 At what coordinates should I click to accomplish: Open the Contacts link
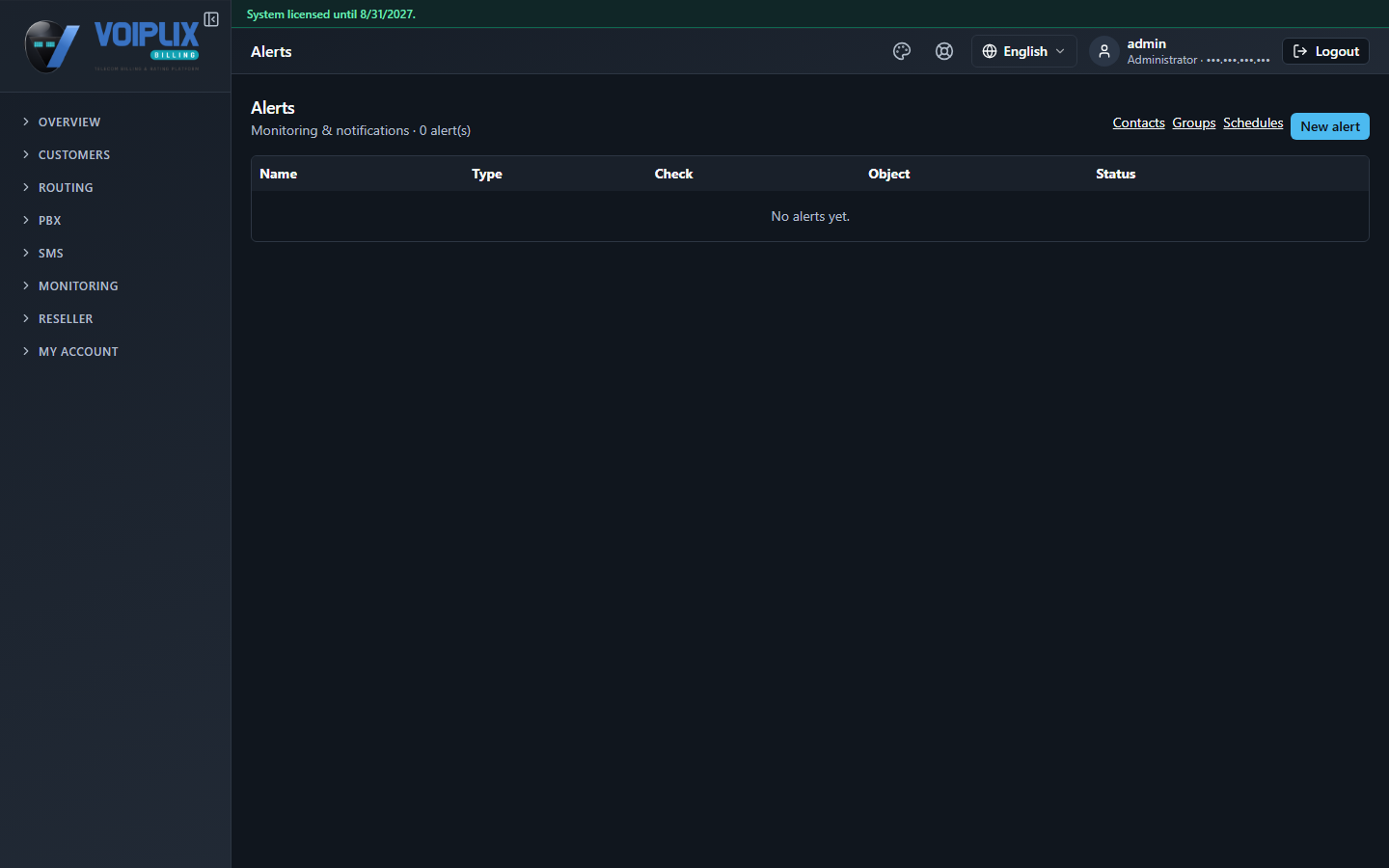click(x=1138, y=122)
